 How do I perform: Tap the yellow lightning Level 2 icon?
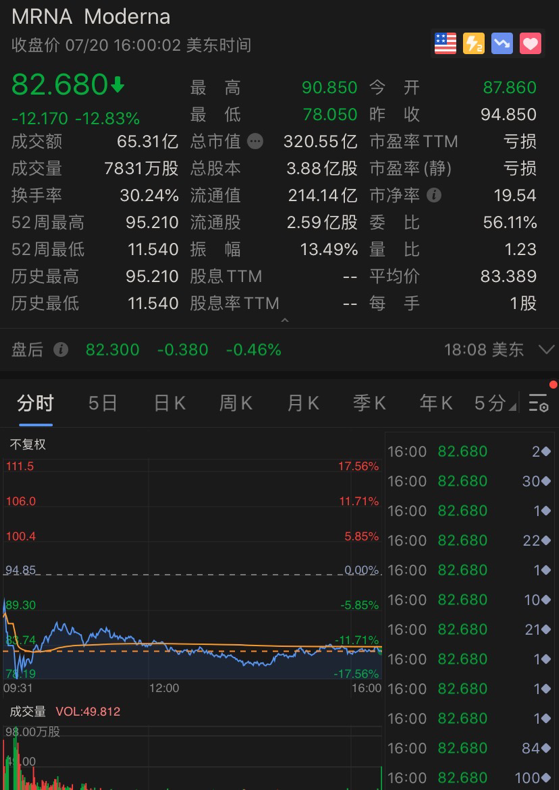click(474, 44)
